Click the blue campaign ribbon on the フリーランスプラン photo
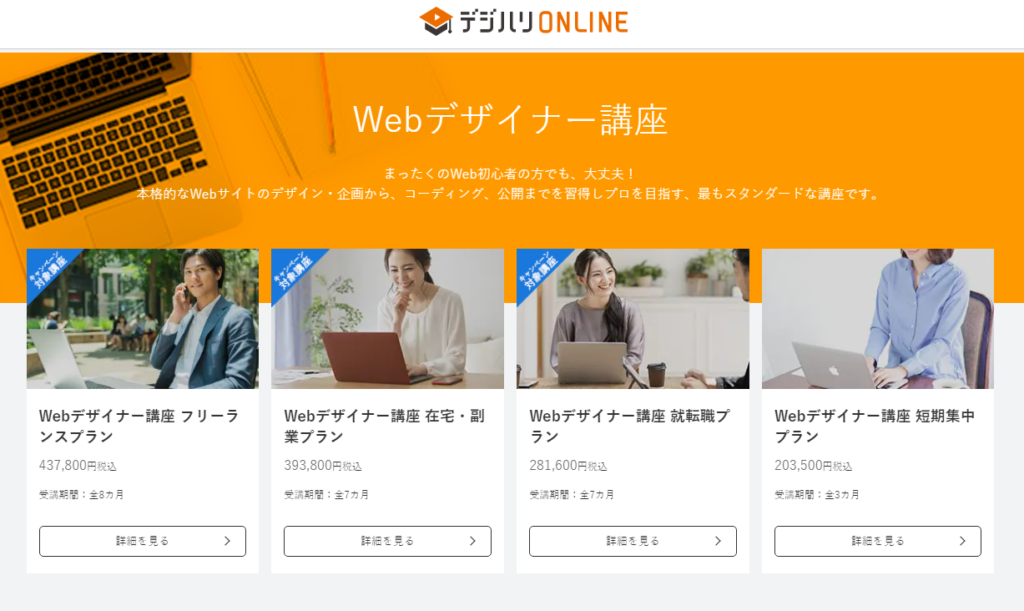This screenshot has height=611, width=1024. coord(48,270)
